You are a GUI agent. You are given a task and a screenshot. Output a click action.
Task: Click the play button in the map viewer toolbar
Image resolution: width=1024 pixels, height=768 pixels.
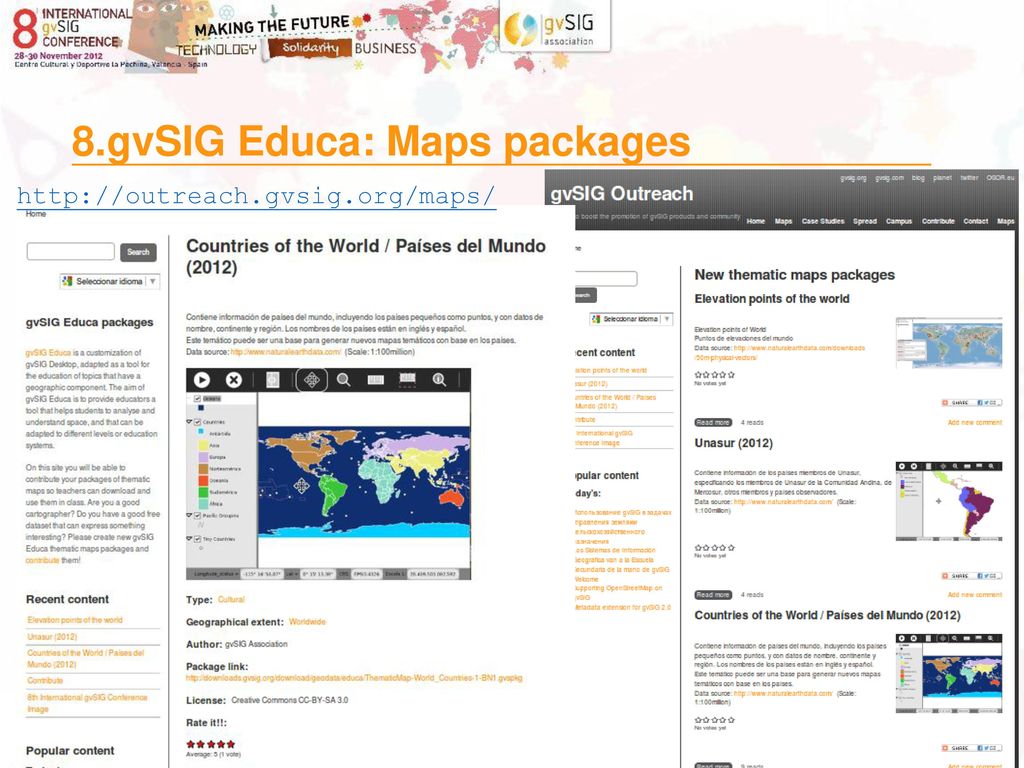(x=202, y=379)
